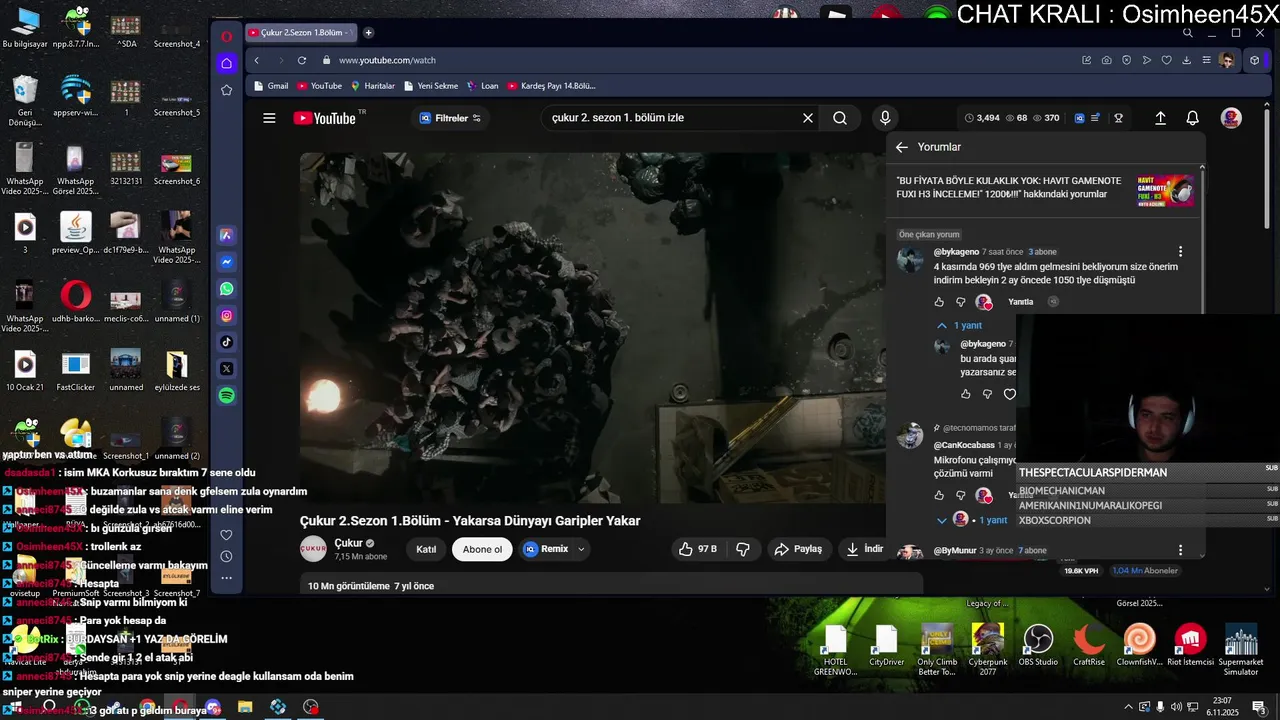Image resolution: width=1280 pixels, height=720 pixels.
Task: Open the YouTube bookmark
Action: (319, 86)
